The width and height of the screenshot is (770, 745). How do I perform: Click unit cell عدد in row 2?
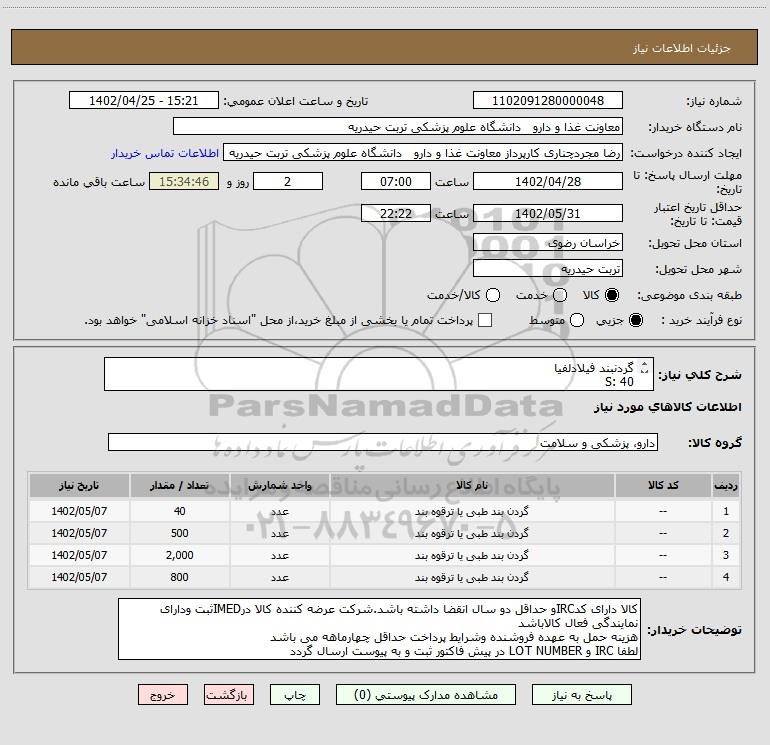[x=280, y=533]
